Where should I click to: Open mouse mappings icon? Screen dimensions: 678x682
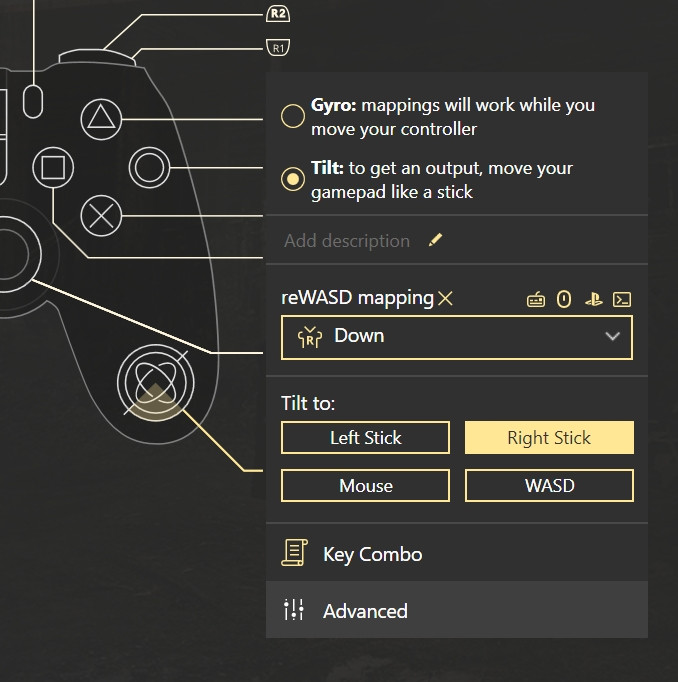click(564, 300)
